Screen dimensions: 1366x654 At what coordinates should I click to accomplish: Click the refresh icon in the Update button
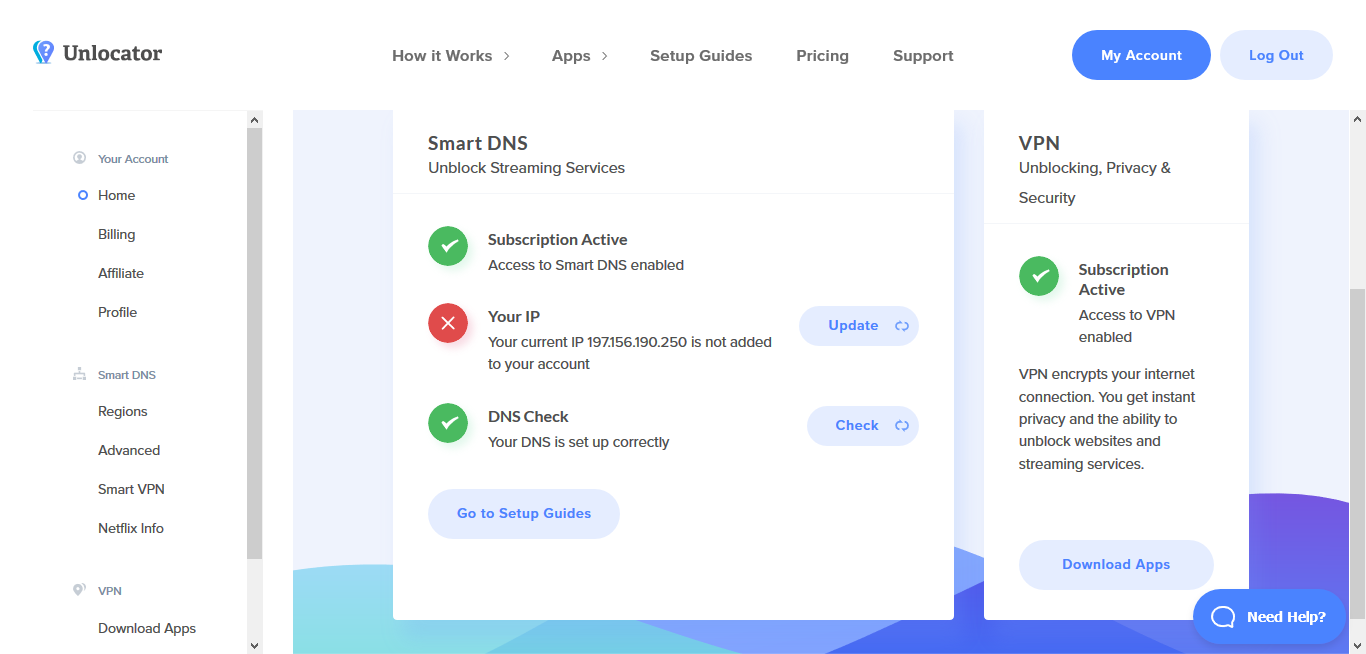[x=901, y=326]
